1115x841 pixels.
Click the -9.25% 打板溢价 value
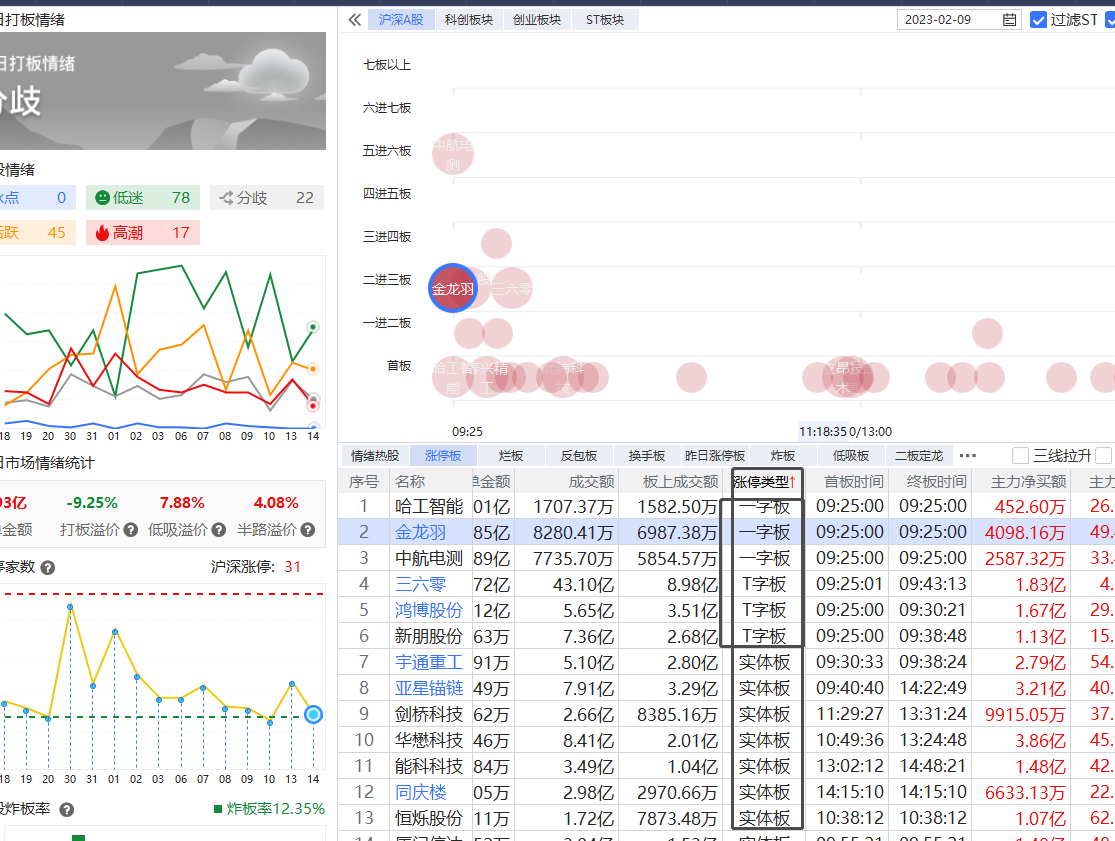pyautogui.click(x=92, y=503)
